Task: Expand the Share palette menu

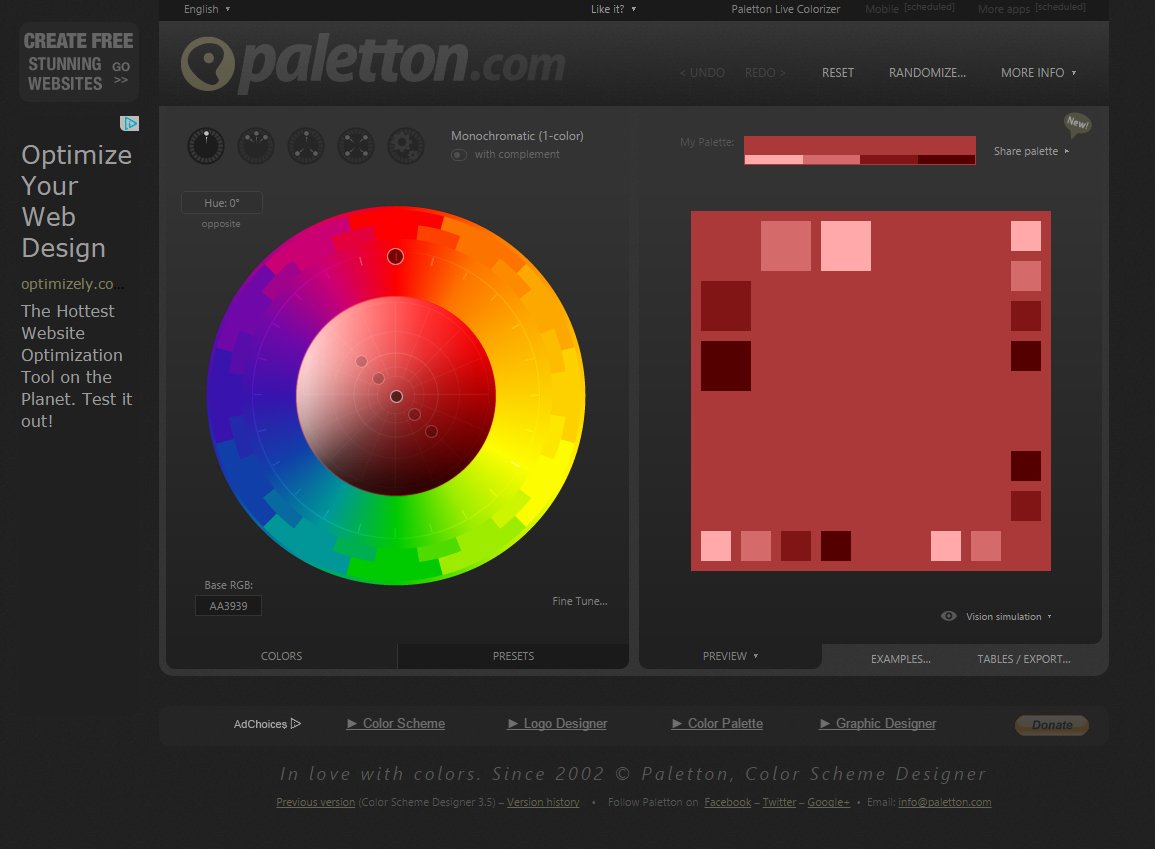Action: point(1031,151)
